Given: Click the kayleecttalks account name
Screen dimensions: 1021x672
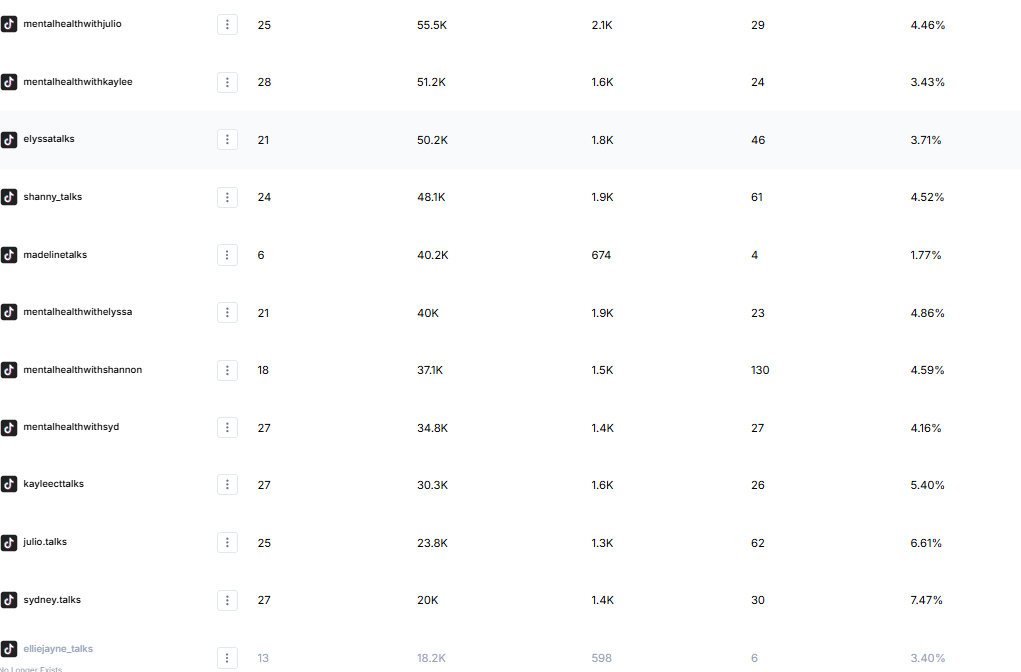Looking at the screenshot, I should coord(54,484).
